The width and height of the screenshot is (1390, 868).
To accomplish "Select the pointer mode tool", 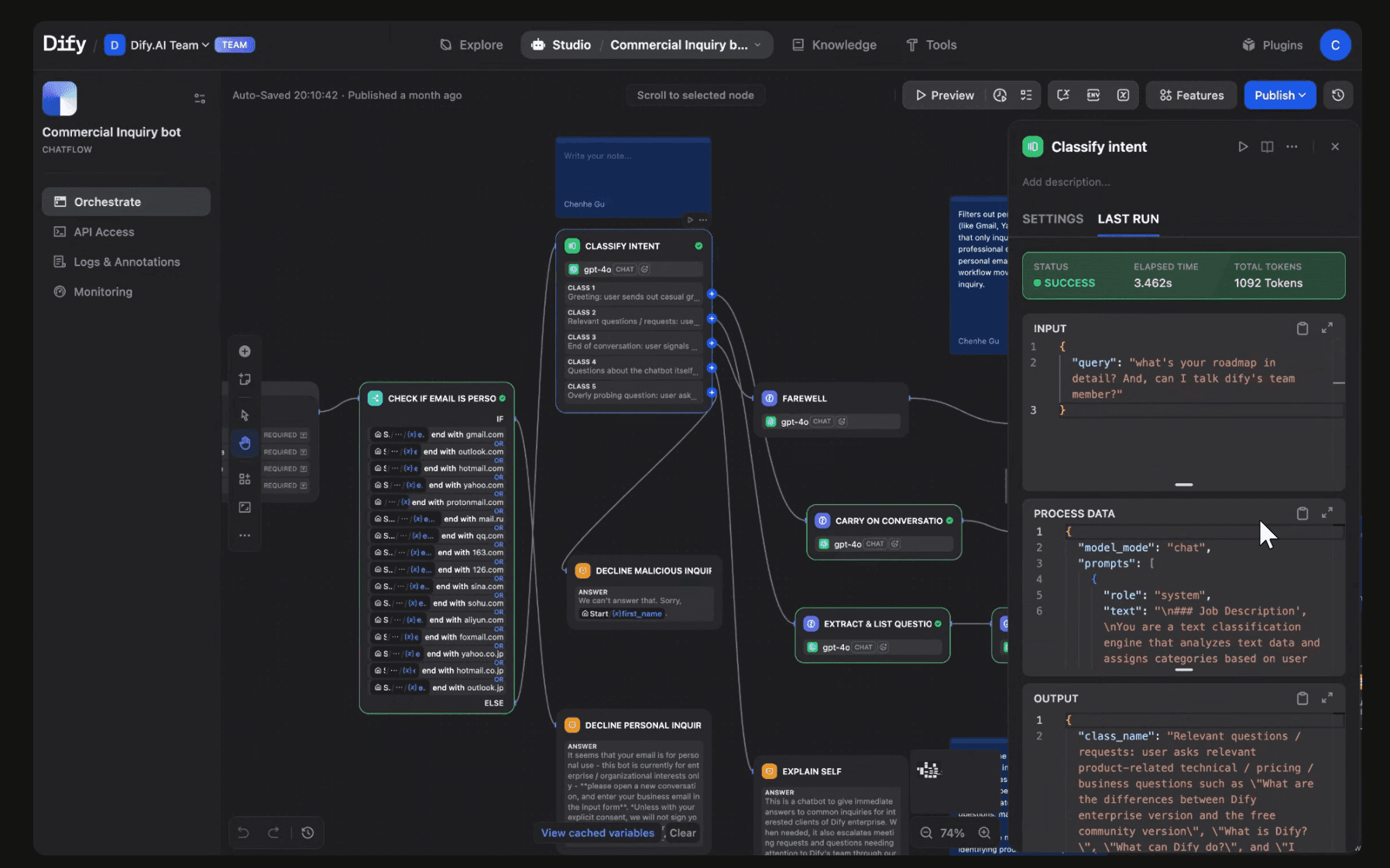I will pyautogui.click(x=245, y=415).
